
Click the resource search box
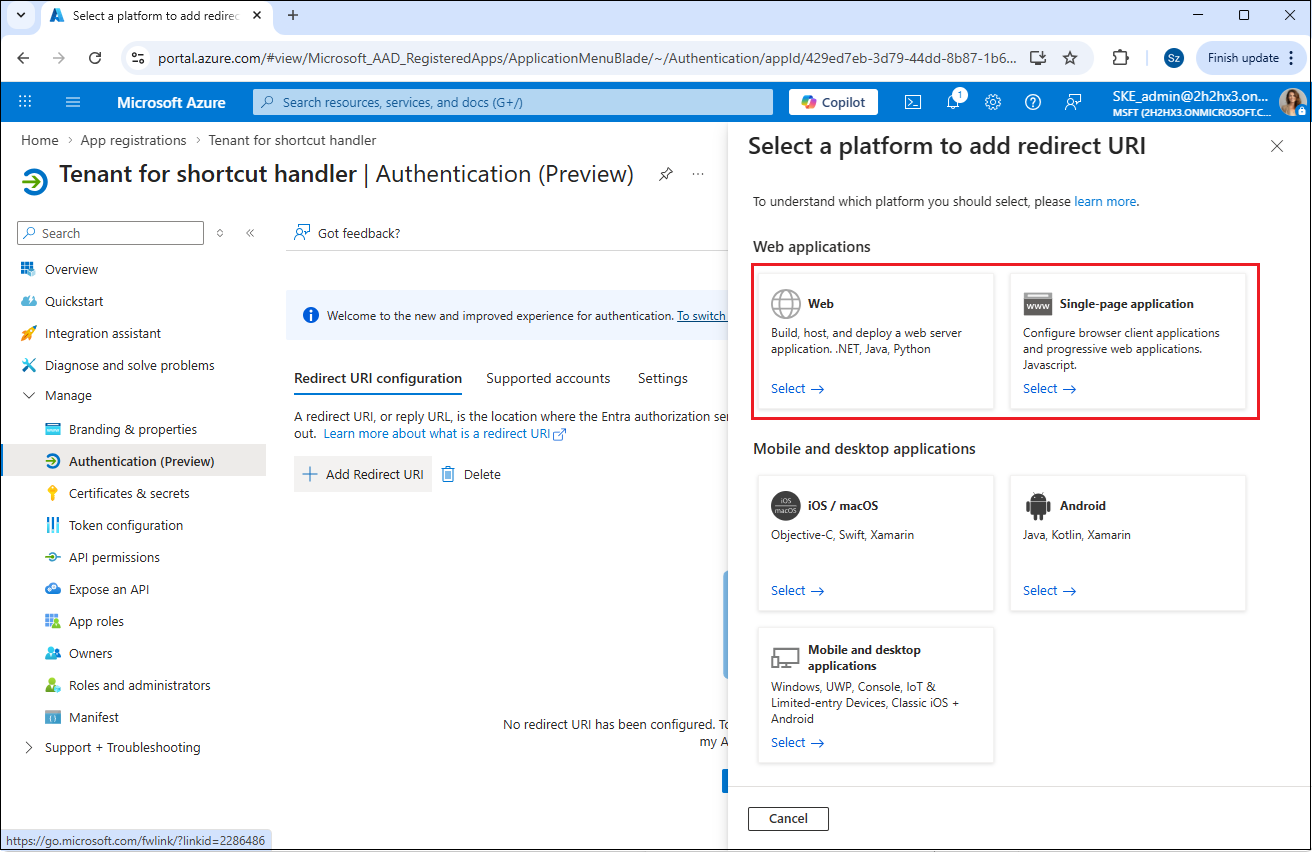[x=512, y=102]
